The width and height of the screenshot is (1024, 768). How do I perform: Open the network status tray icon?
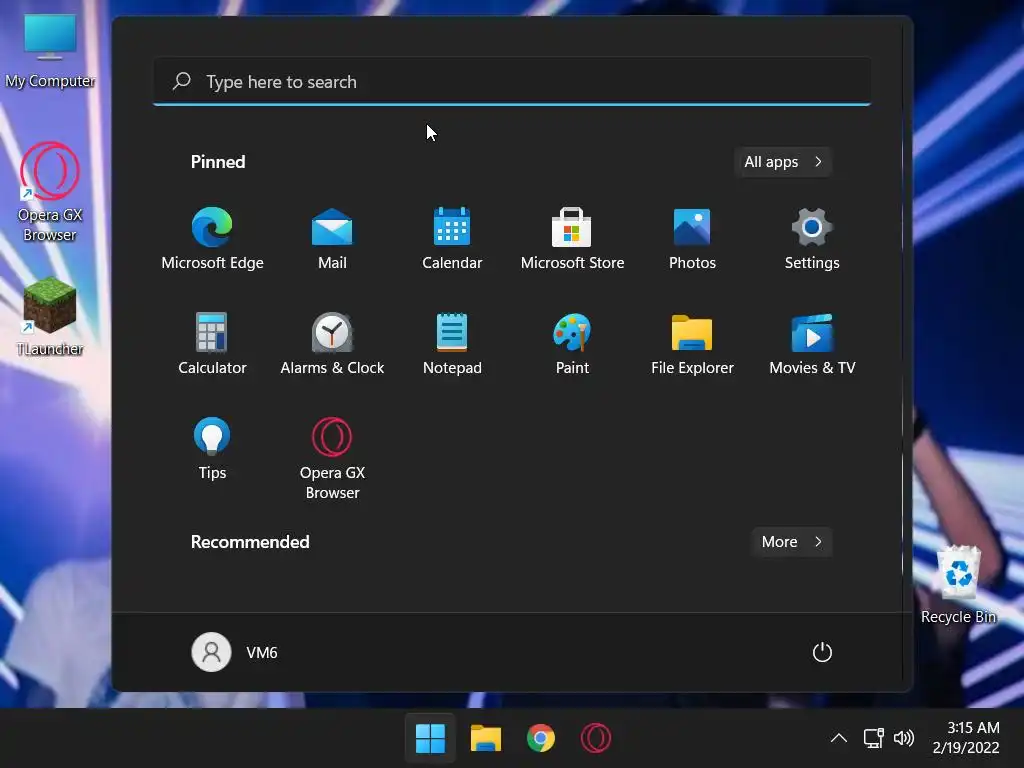[x=873, y=738]
